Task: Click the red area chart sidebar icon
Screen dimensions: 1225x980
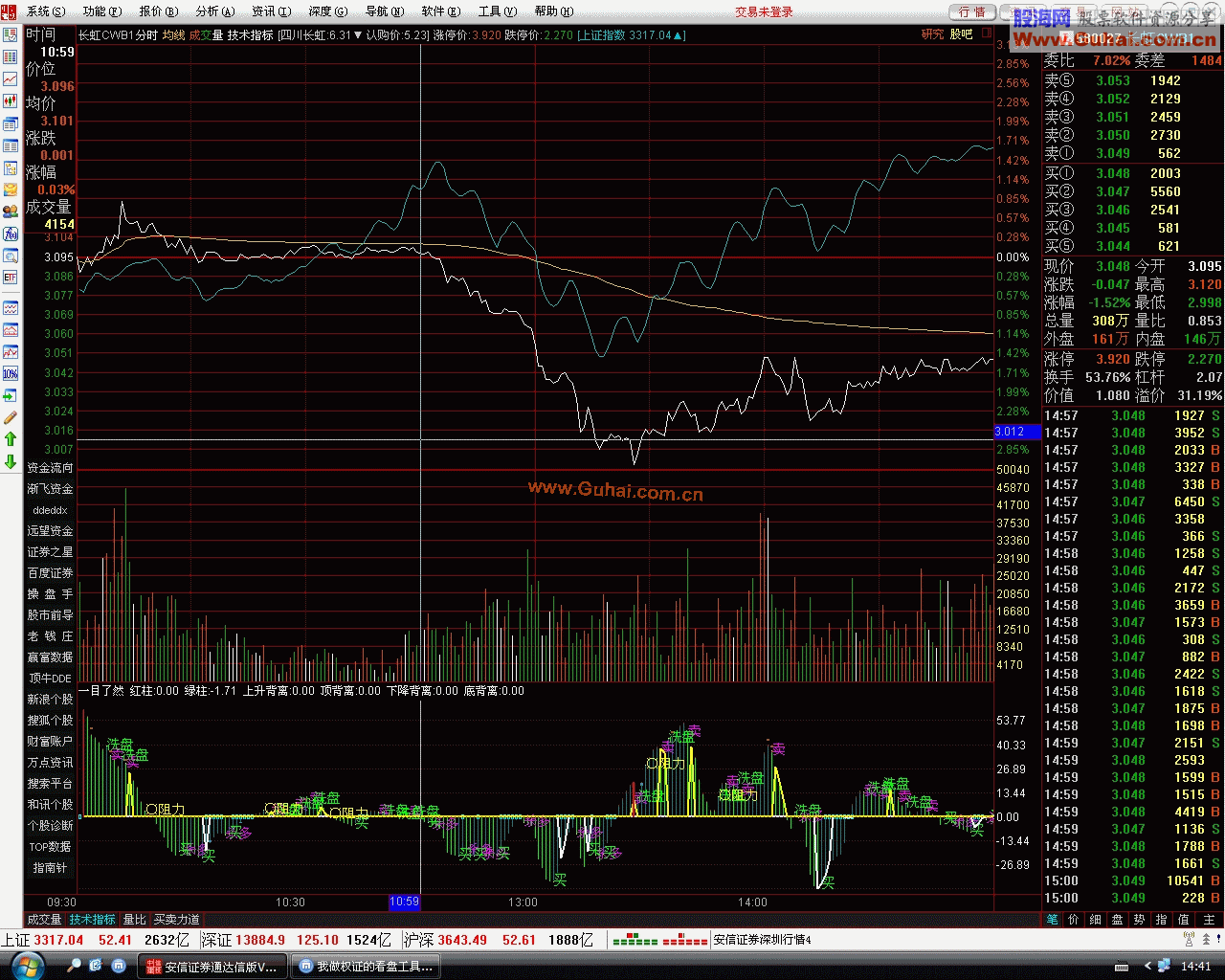Action: click(11, 330)
